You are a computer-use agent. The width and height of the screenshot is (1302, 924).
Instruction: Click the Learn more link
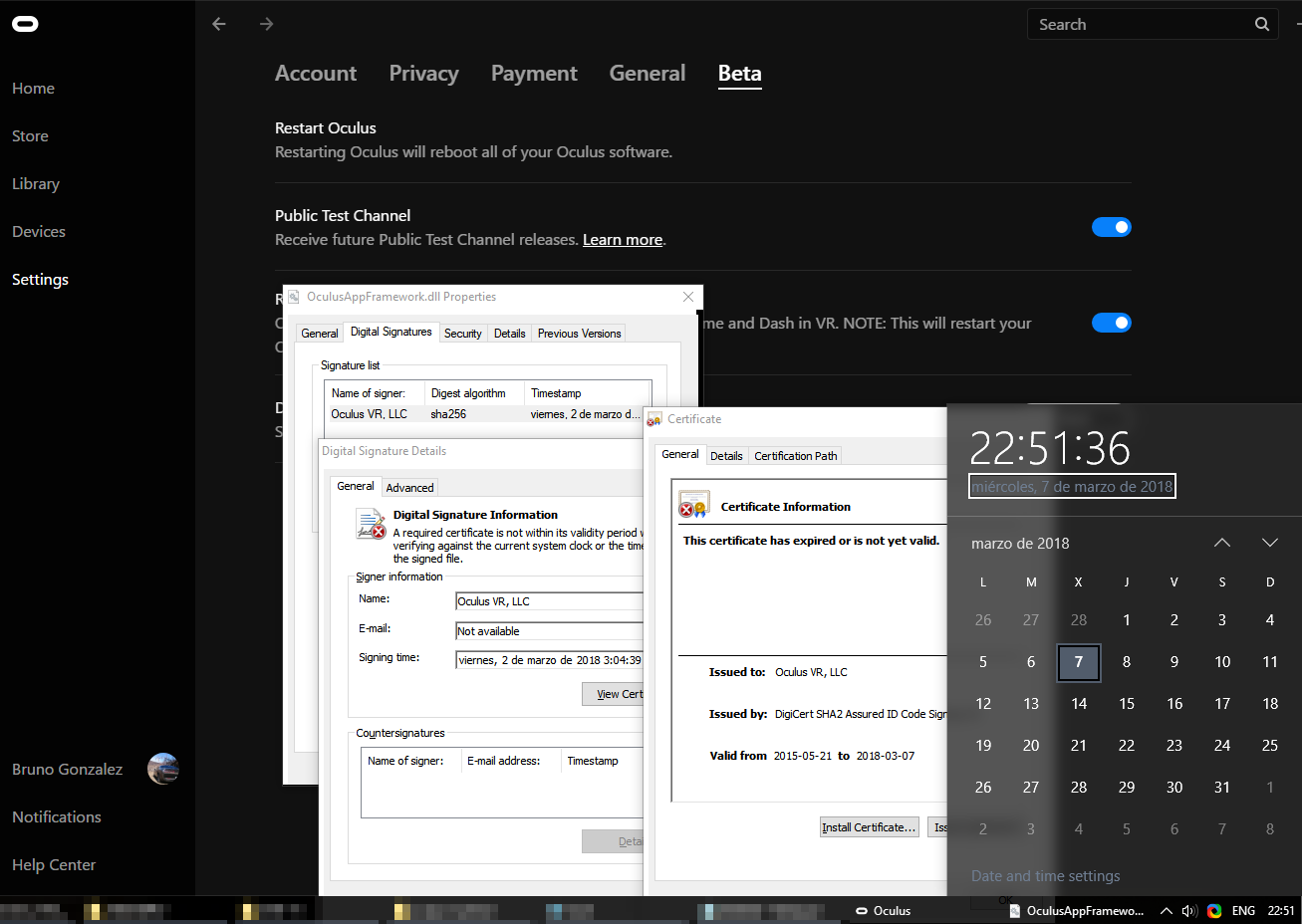click(x=623, y=240)
